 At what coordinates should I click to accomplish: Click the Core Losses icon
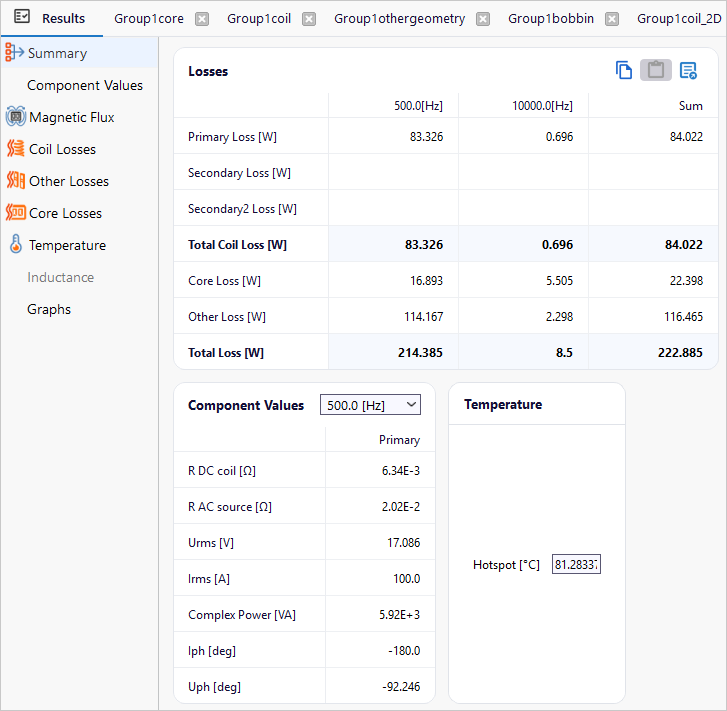(x=16, y=212)
